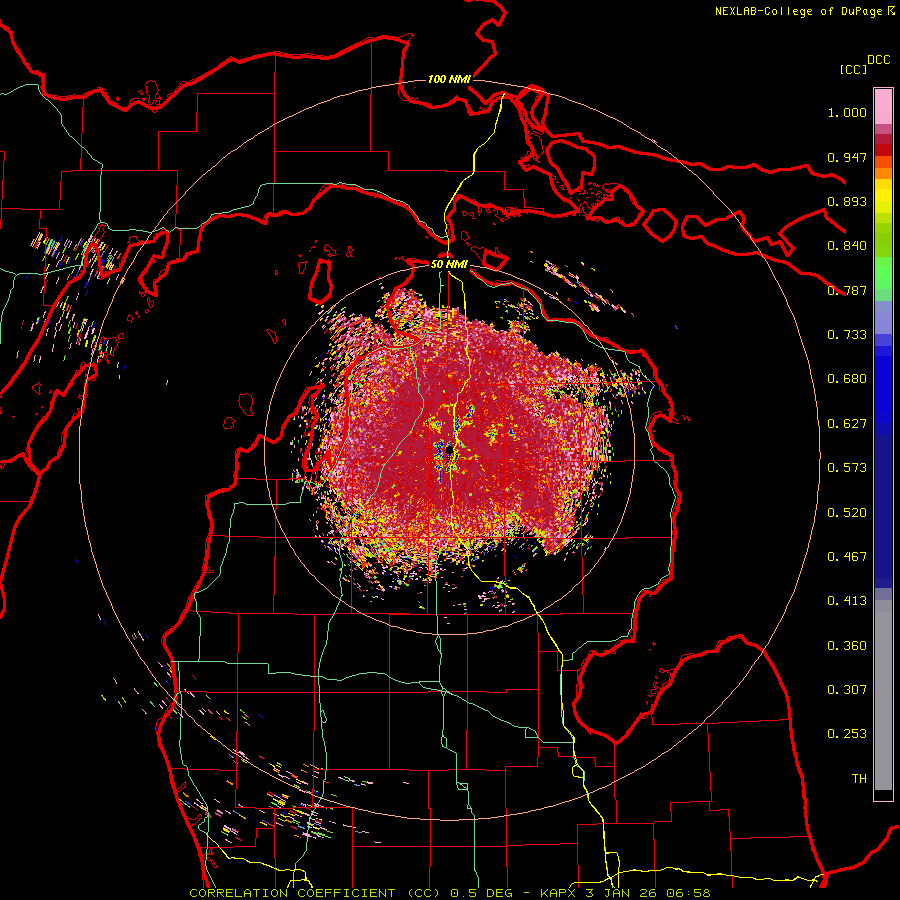Click the 0.947 legend value

[x=847, y=157]
